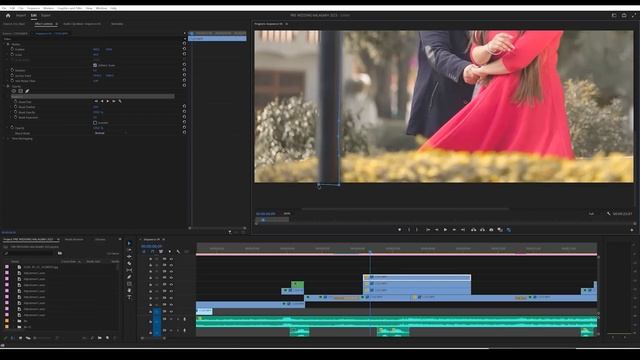The width and height of the screenshot is (640, 360).
Task: Open the playback resolution dropdown
Action: tap(592, 213)
